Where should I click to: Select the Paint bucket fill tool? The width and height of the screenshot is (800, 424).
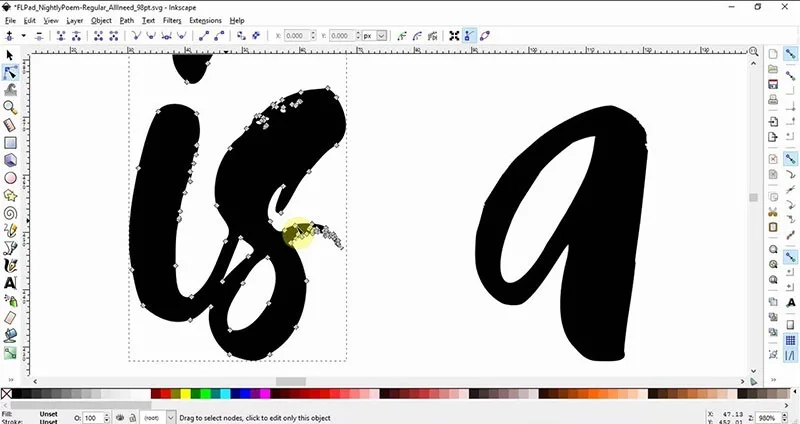(x=10, y=335)
